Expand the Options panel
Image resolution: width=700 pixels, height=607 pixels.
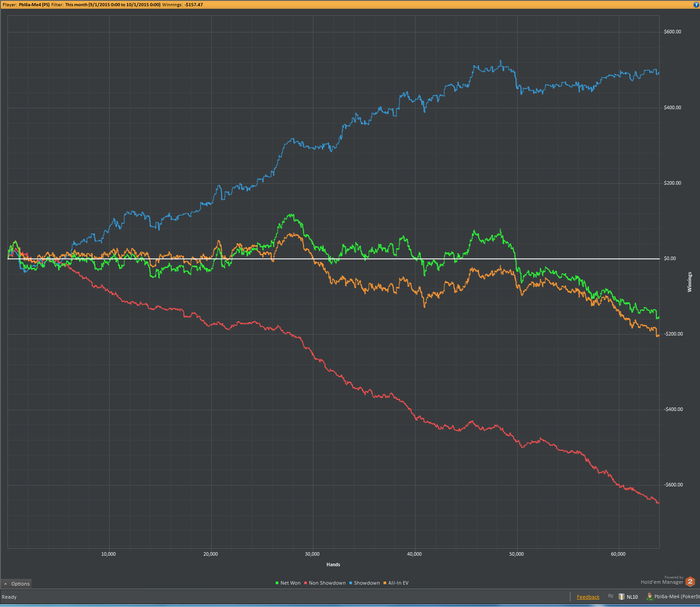[x=17, y=583]
